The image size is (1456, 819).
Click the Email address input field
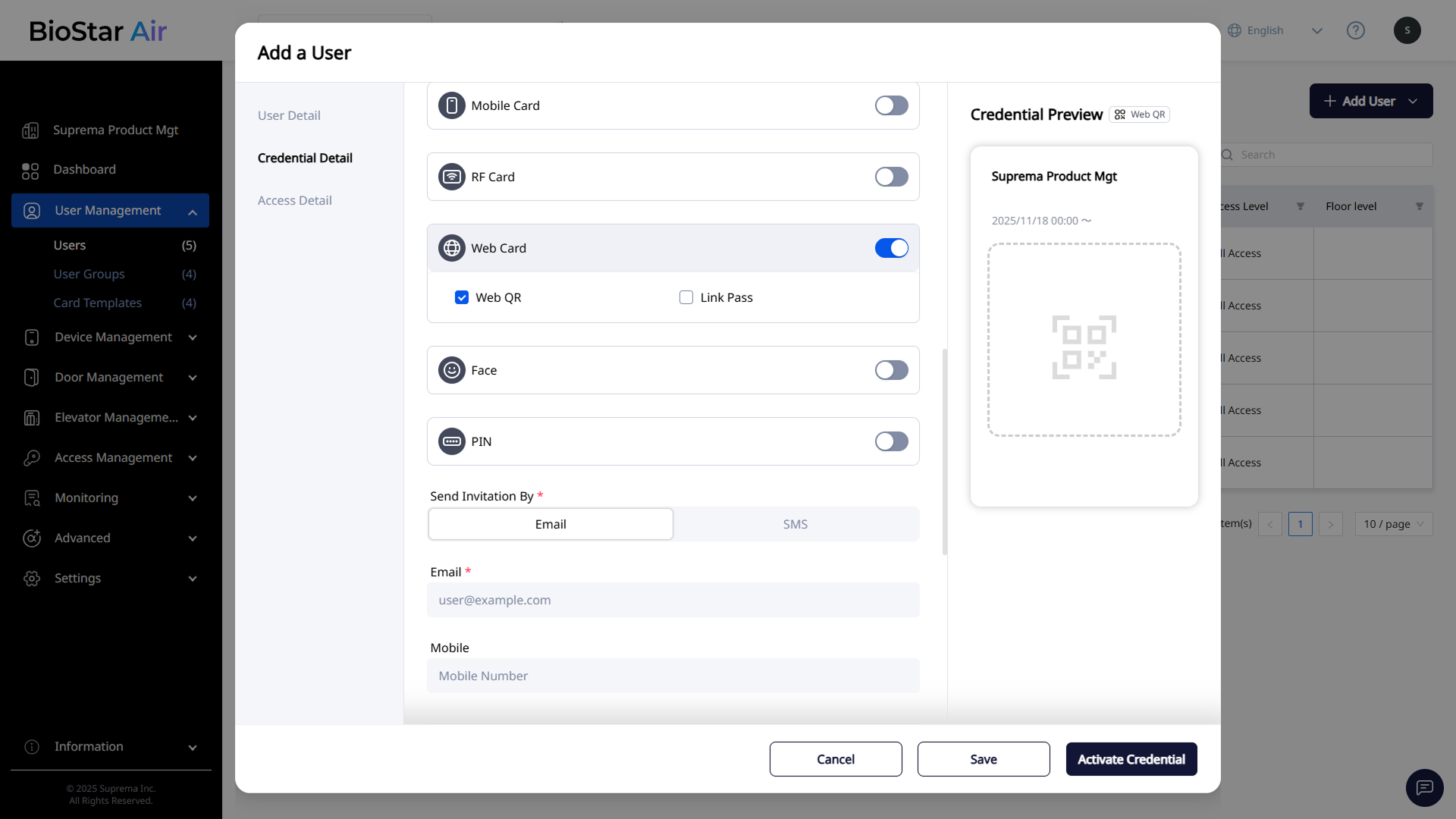[673, 600]
